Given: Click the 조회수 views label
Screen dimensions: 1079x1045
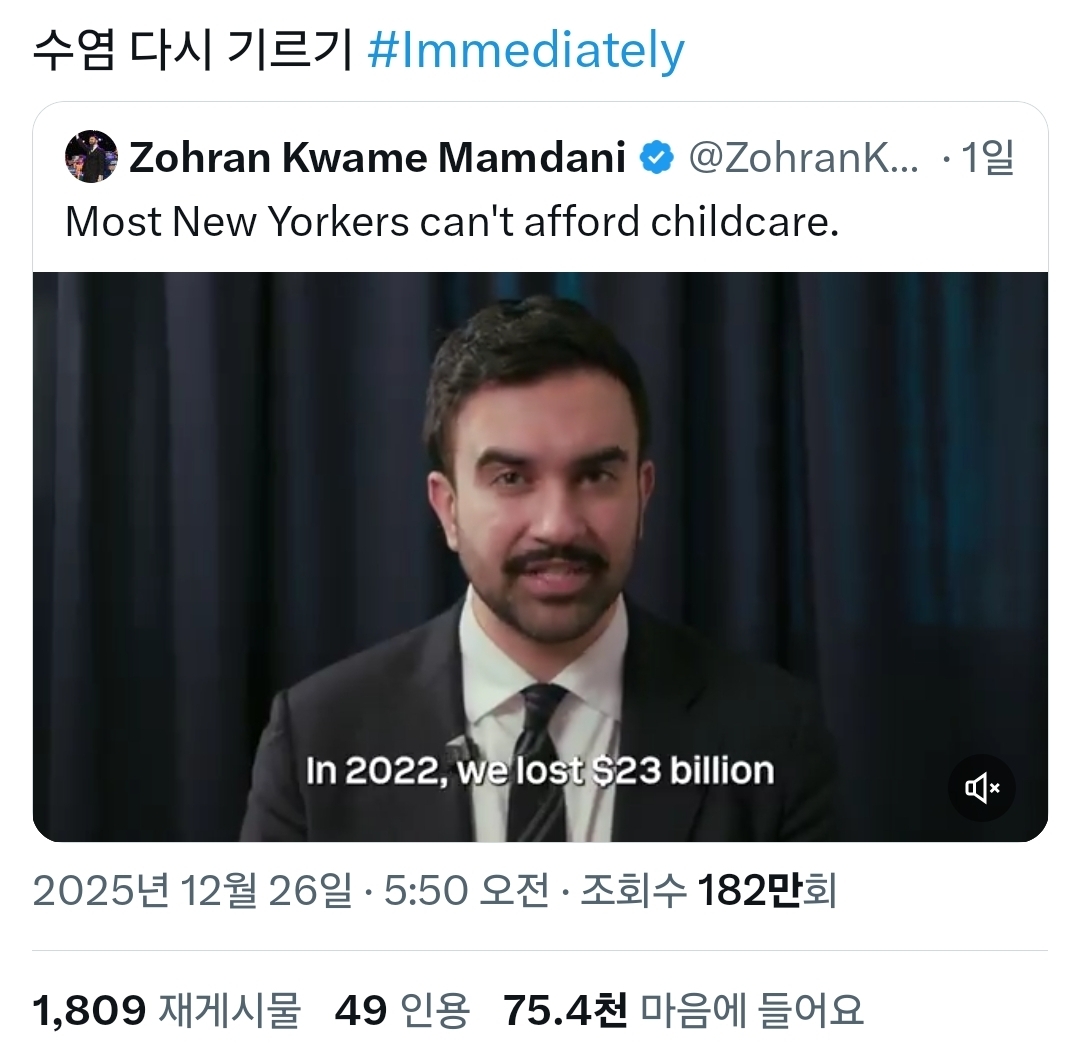Looking at the screenshot, I should [x=634, y=890].
